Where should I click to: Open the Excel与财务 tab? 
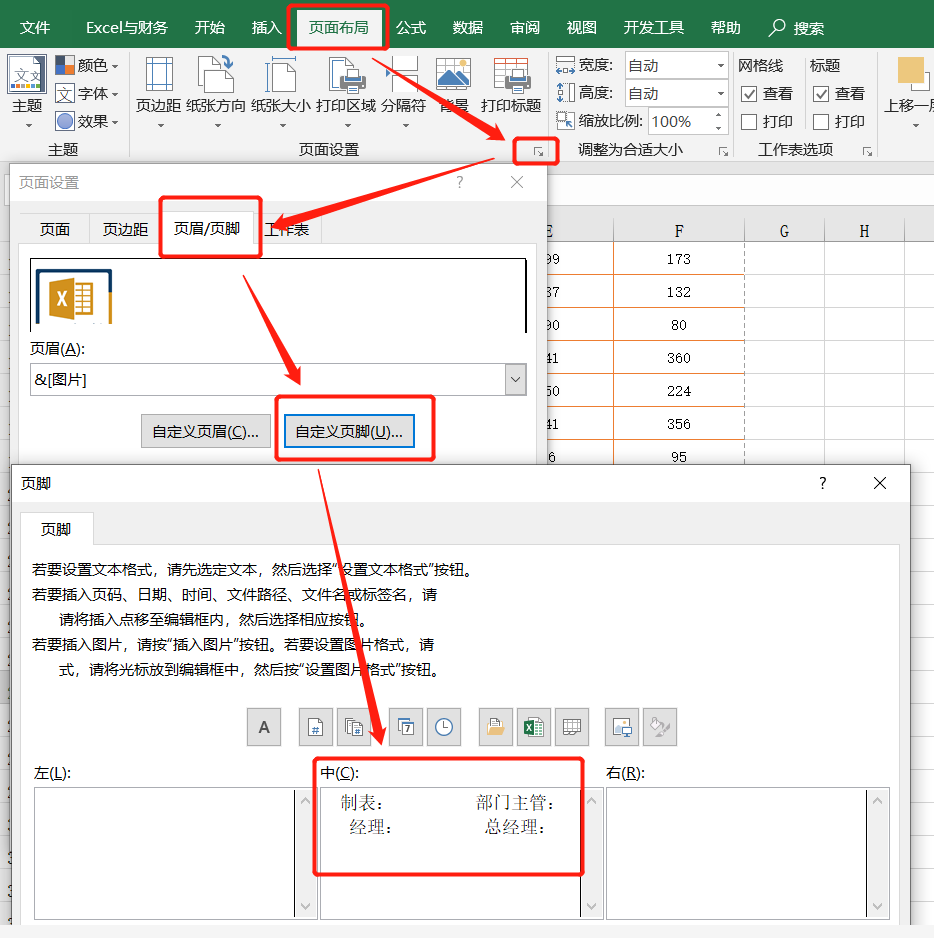[x=127, y=28]
